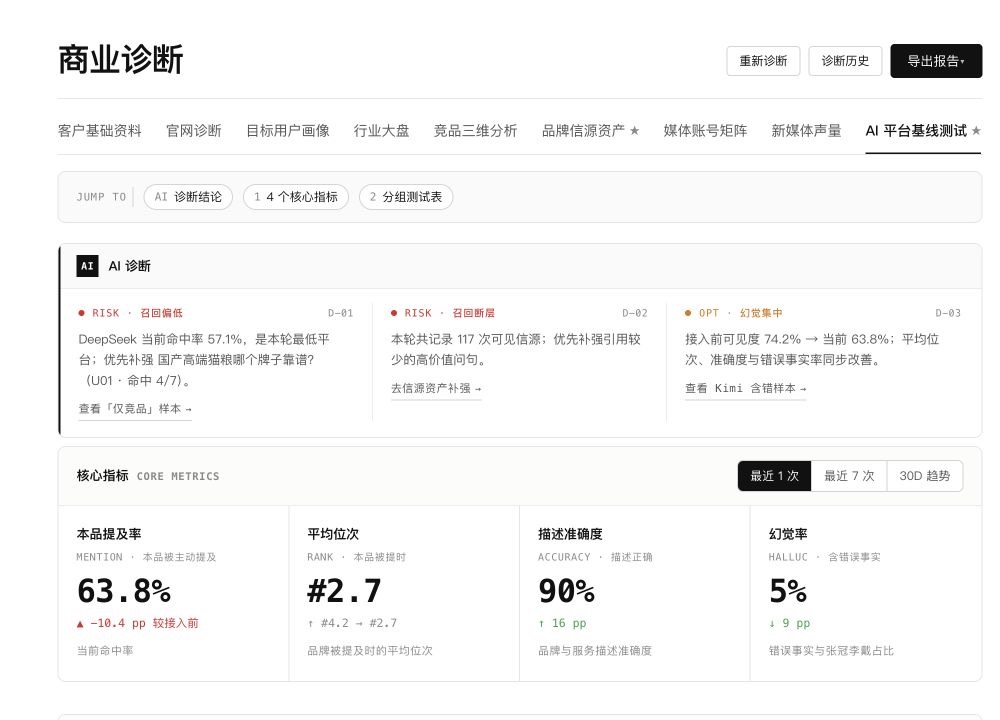Go to 竞品三维分析 tab

tap(475, 131)
